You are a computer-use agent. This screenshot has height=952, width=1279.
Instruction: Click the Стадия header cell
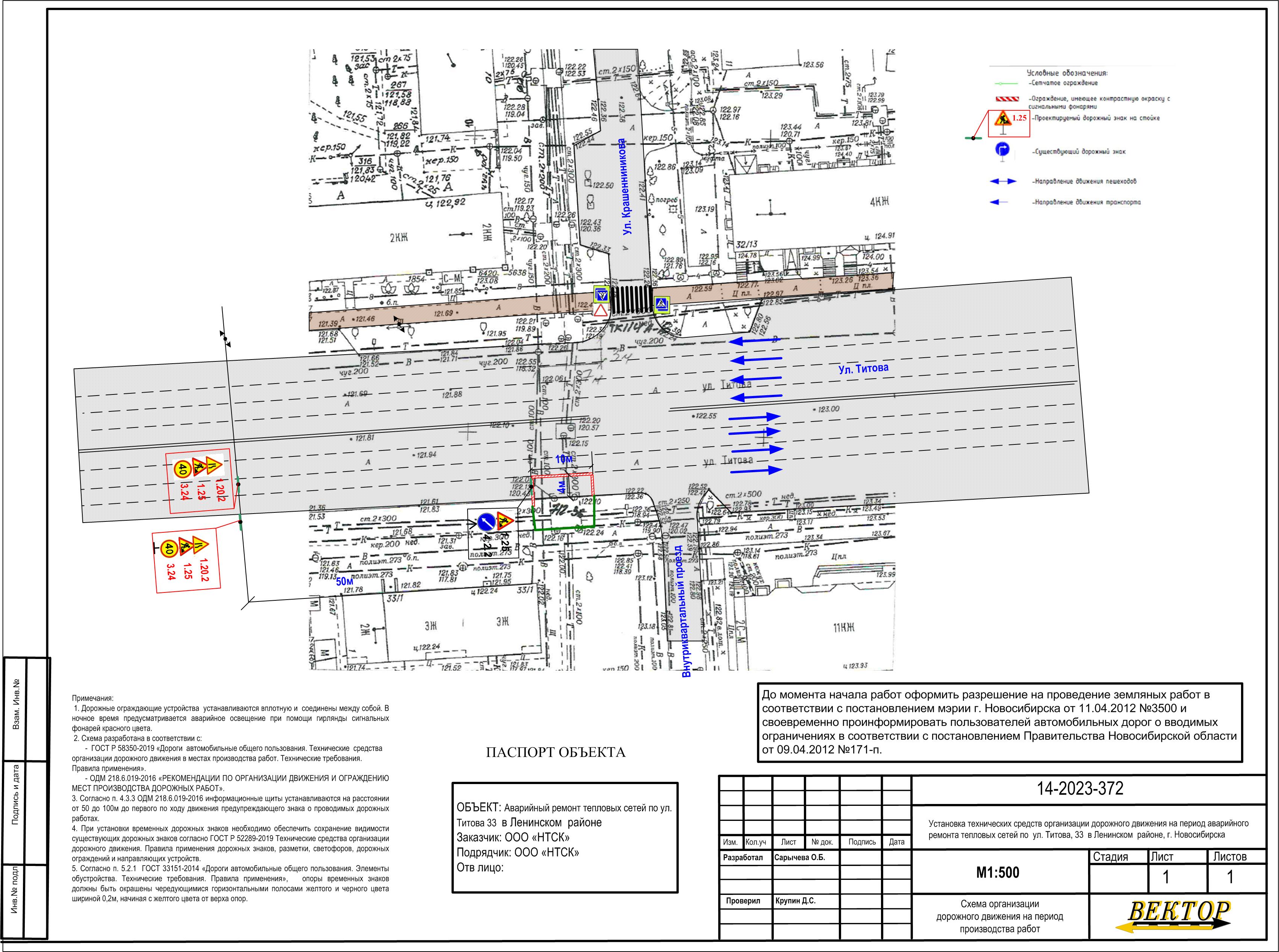[x=1118, y=856]
